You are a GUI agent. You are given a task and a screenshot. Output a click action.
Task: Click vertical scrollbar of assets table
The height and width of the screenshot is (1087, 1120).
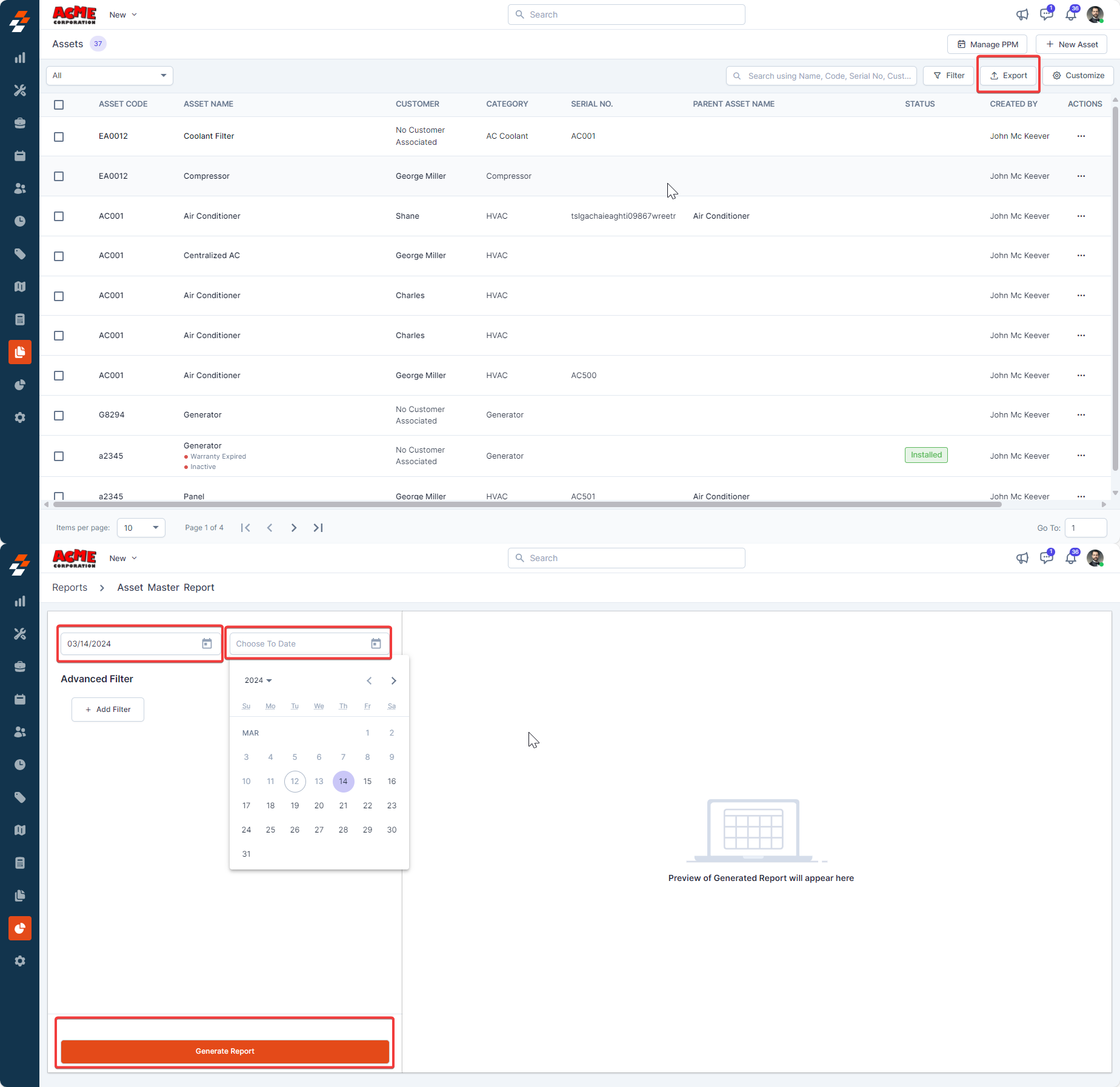[1115, 289]
